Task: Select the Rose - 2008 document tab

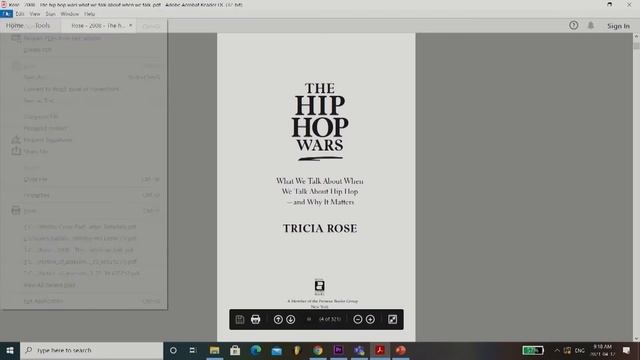Action: [98, 26]
